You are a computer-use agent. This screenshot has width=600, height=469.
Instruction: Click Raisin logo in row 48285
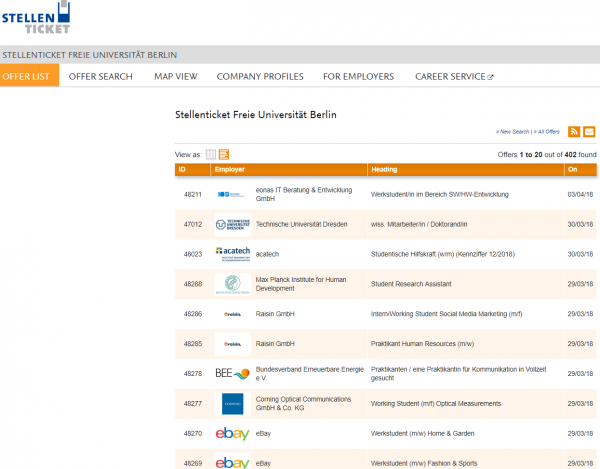pos(233,344)
